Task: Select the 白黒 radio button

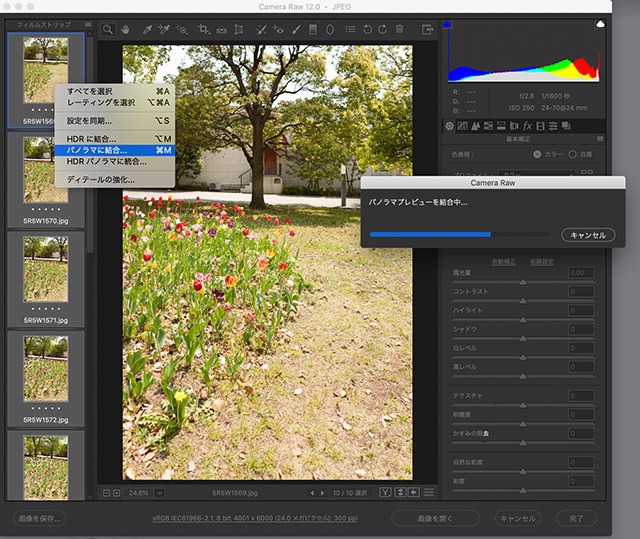Action: pos(573,154)
